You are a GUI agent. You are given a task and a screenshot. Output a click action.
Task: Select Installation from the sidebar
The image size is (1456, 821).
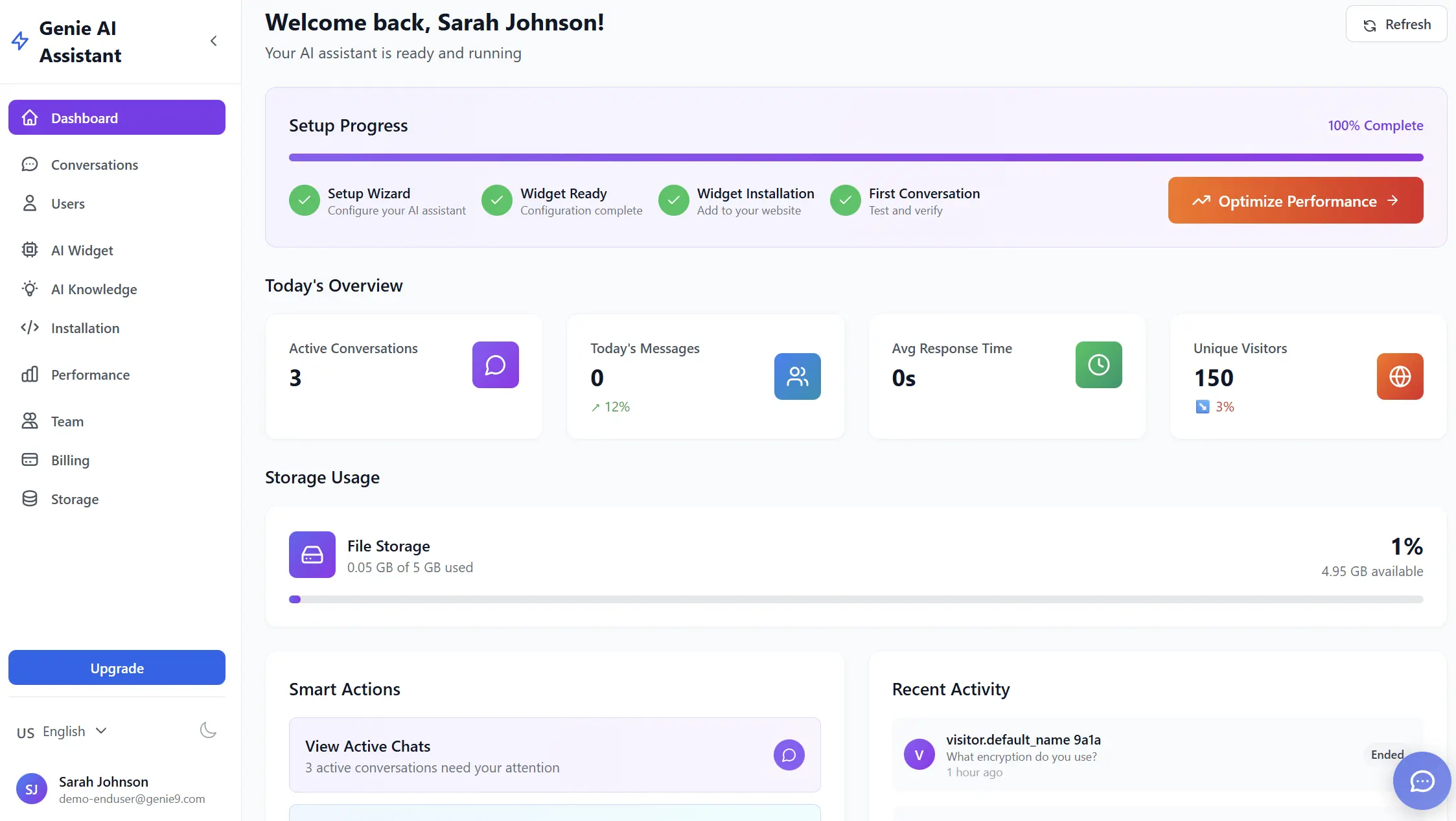[x=117, y=328]
